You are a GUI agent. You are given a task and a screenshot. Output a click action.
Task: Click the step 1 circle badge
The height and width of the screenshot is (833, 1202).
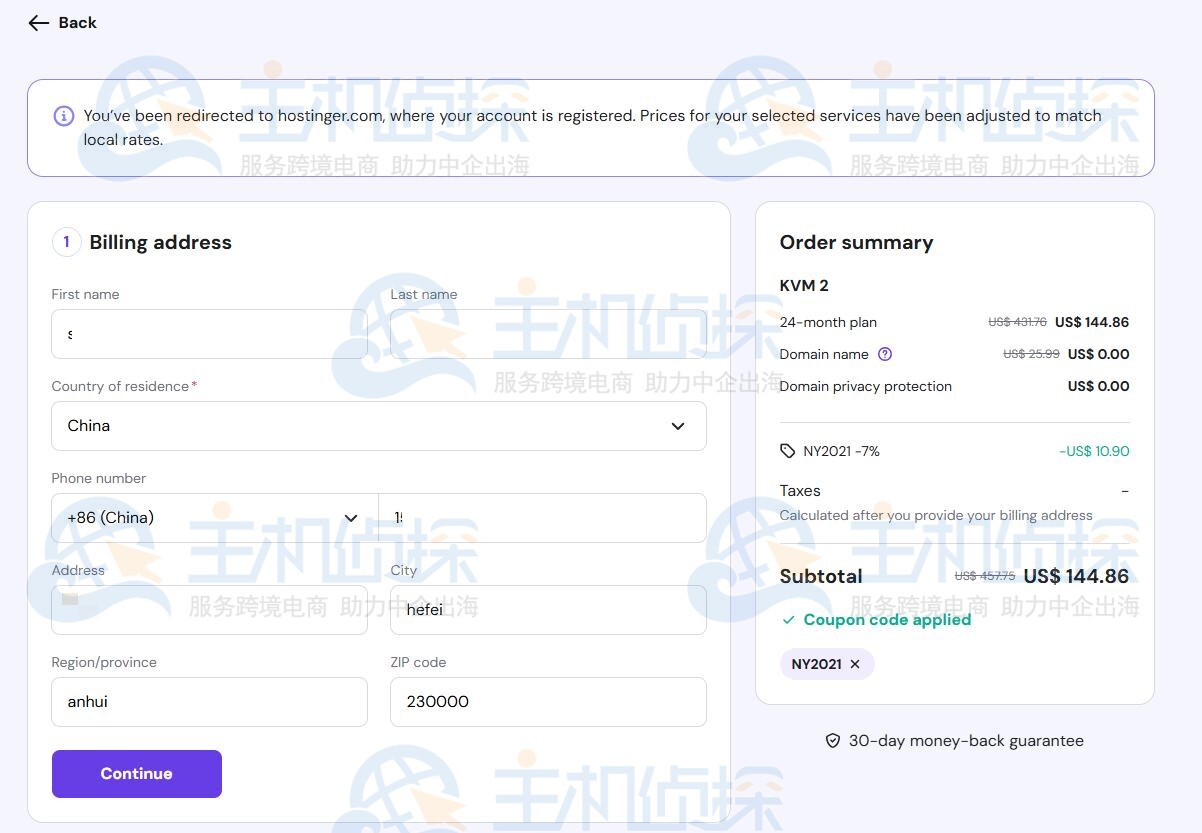pyautogui.click(x=66, y=242)
